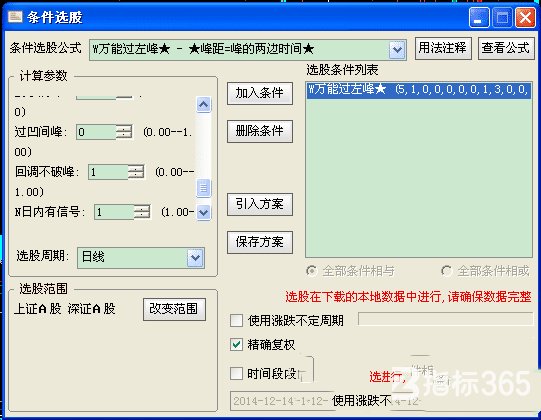Image resolution: width=541 pixels, height=420 pixels.
Task: Click the 删除条件 button
Action: (260, 131)
